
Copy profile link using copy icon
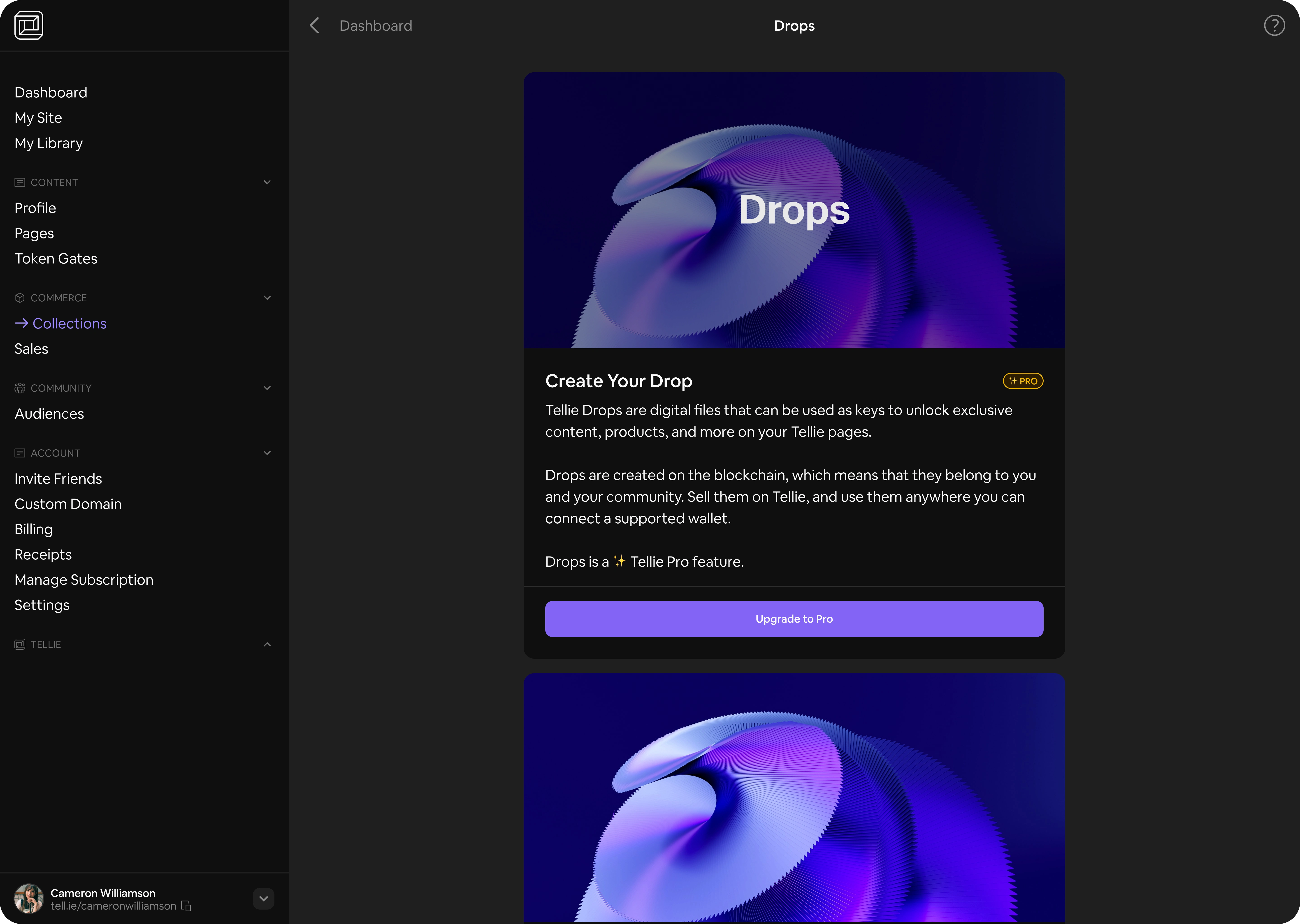[x=186, y=906]
